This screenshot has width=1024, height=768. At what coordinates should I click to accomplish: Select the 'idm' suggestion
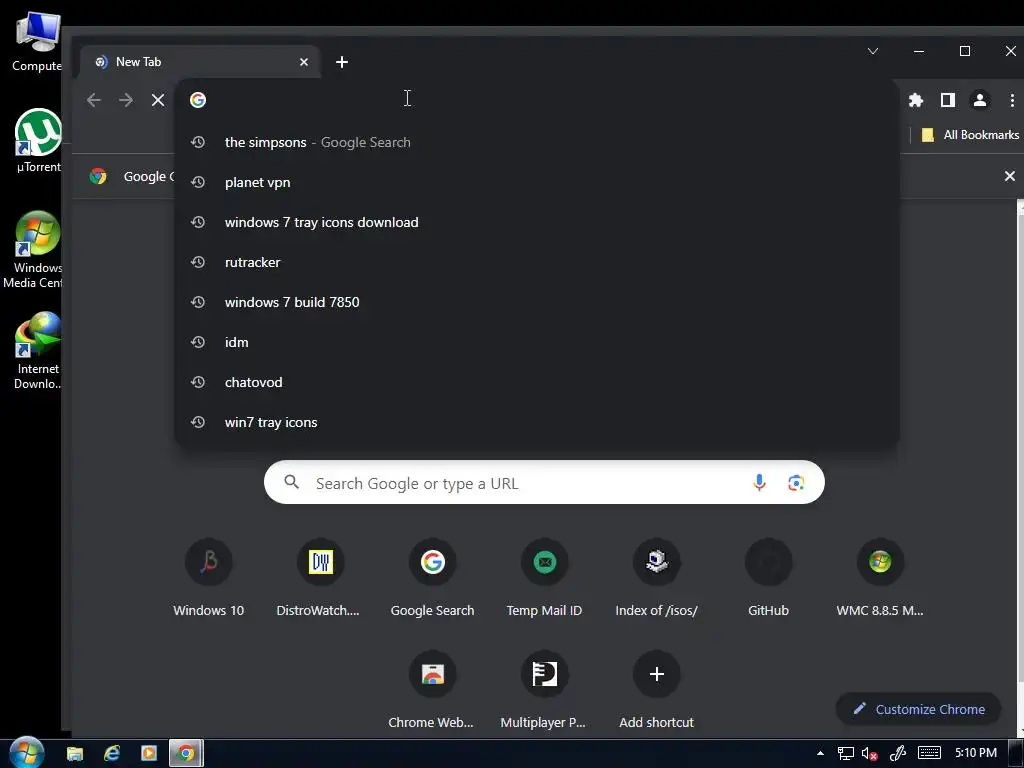537,342
